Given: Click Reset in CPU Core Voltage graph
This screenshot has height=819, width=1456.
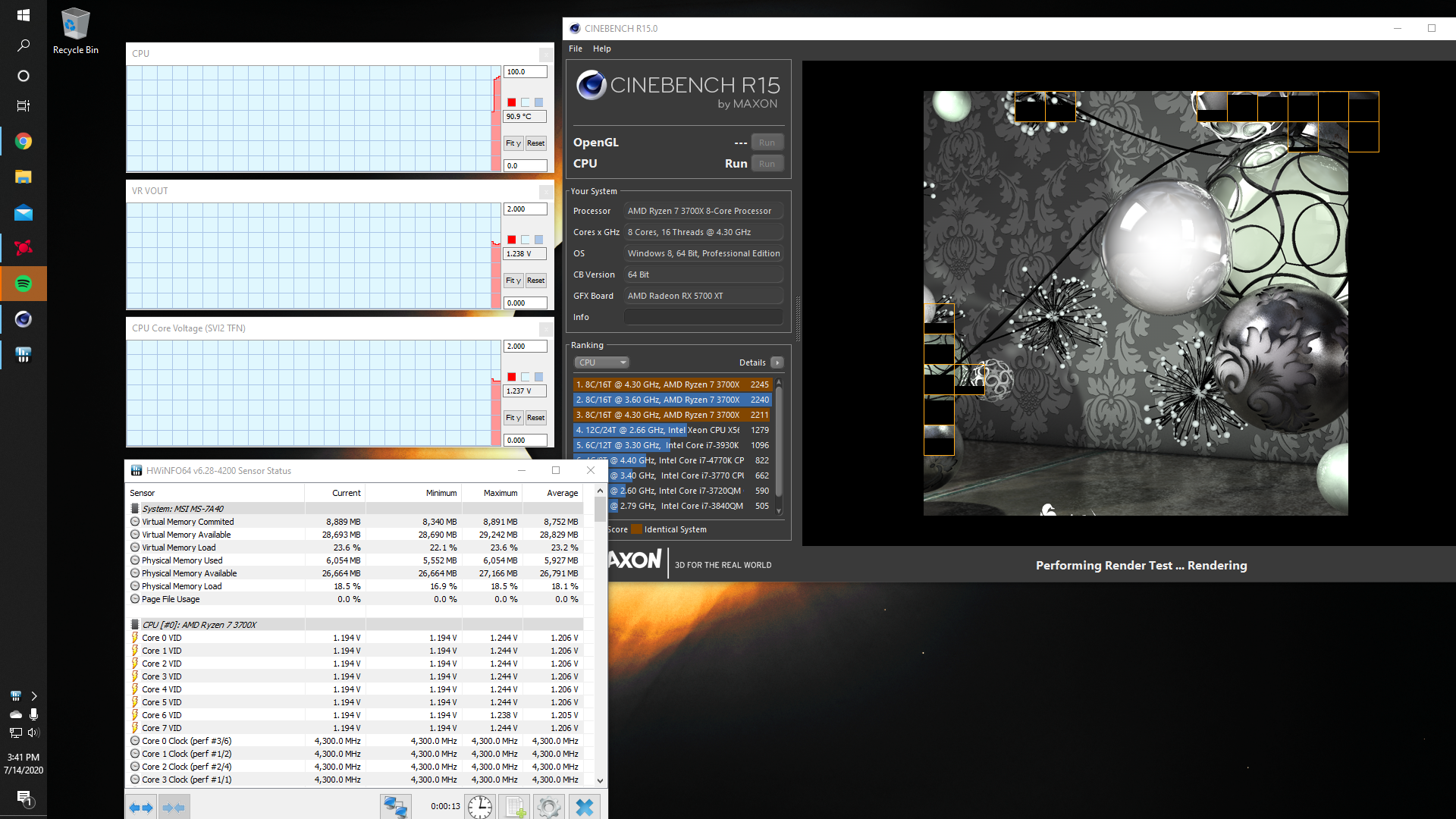Looking at the screenshot, I should pyautogui.click(x=535, y=418).
